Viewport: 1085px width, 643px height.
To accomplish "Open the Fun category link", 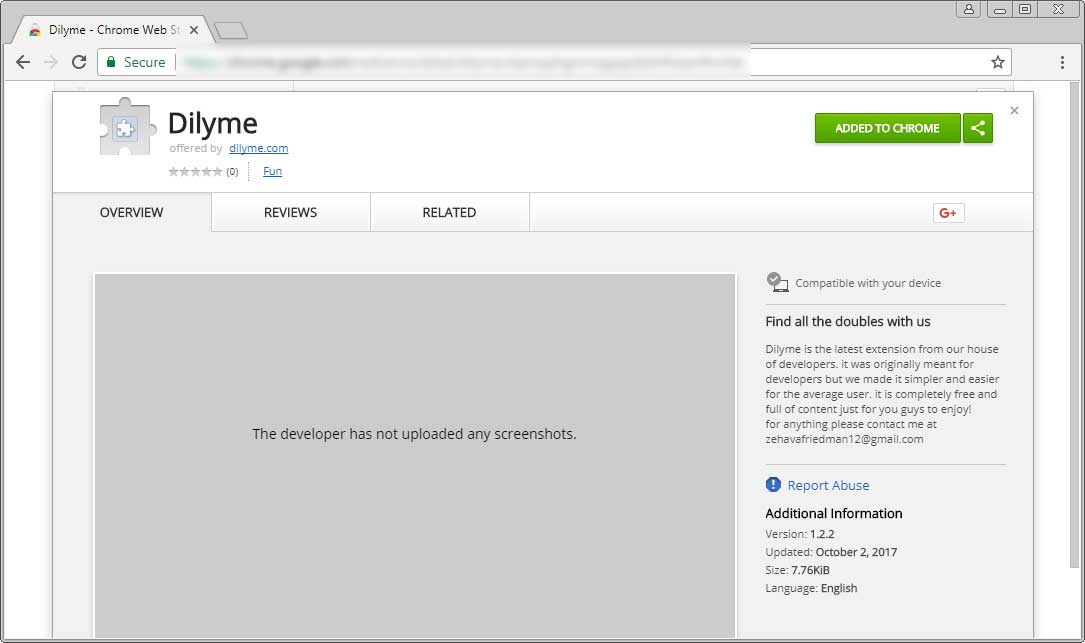I will tap(273, 171).
